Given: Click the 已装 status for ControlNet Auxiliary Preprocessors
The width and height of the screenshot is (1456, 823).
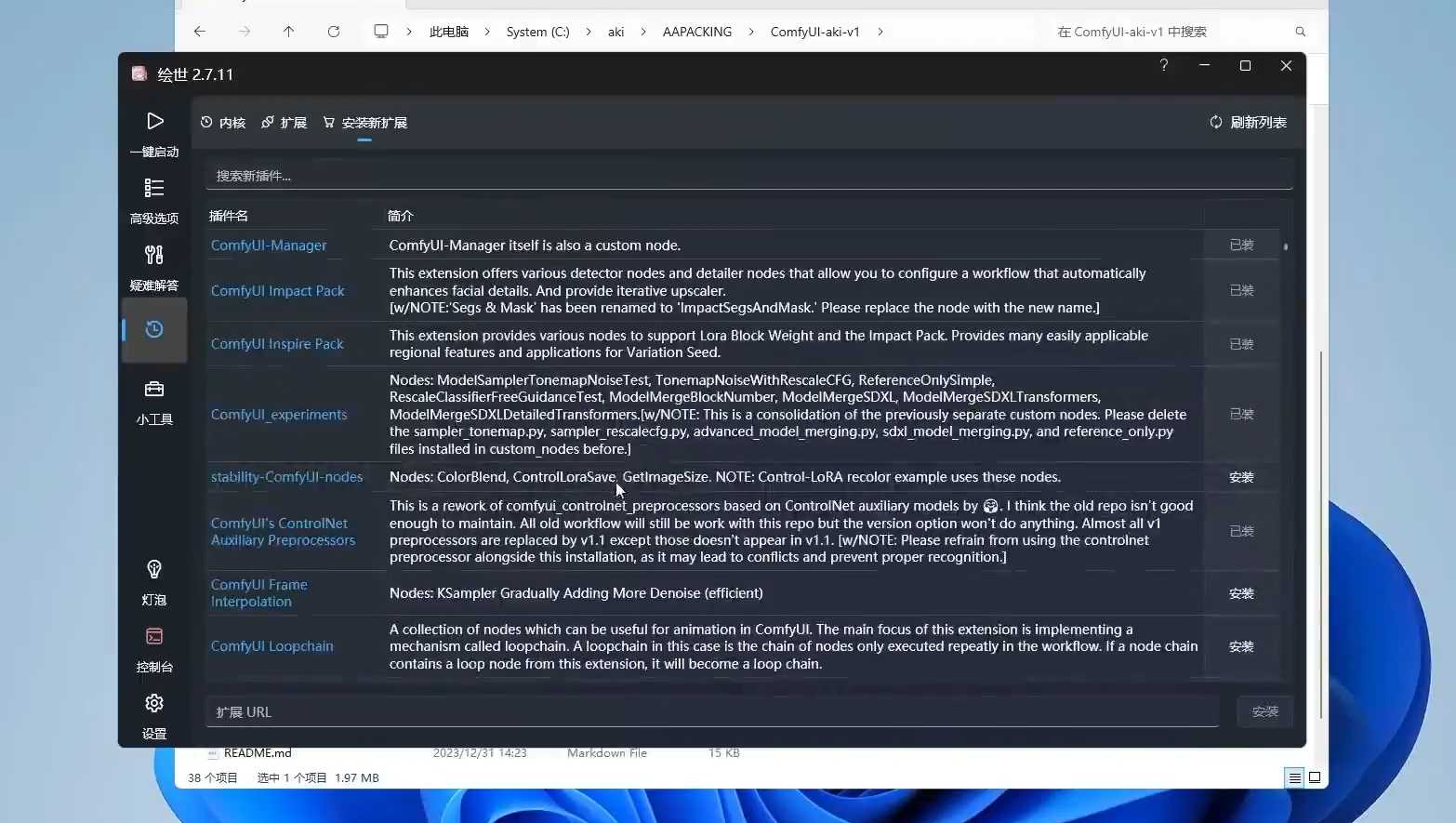Looking at the screenshot, I should (1241, 532).
